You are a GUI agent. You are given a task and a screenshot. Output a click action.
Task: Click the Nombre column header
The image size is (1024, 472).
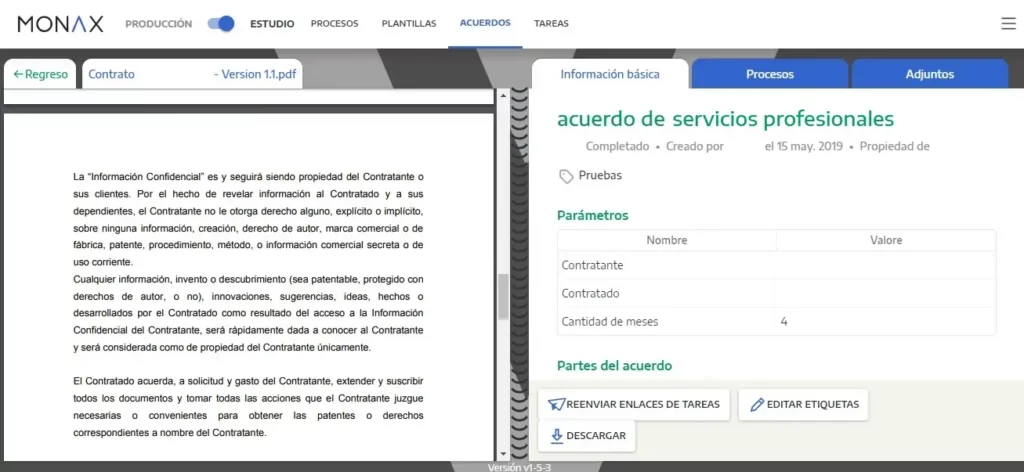point(667,240)
